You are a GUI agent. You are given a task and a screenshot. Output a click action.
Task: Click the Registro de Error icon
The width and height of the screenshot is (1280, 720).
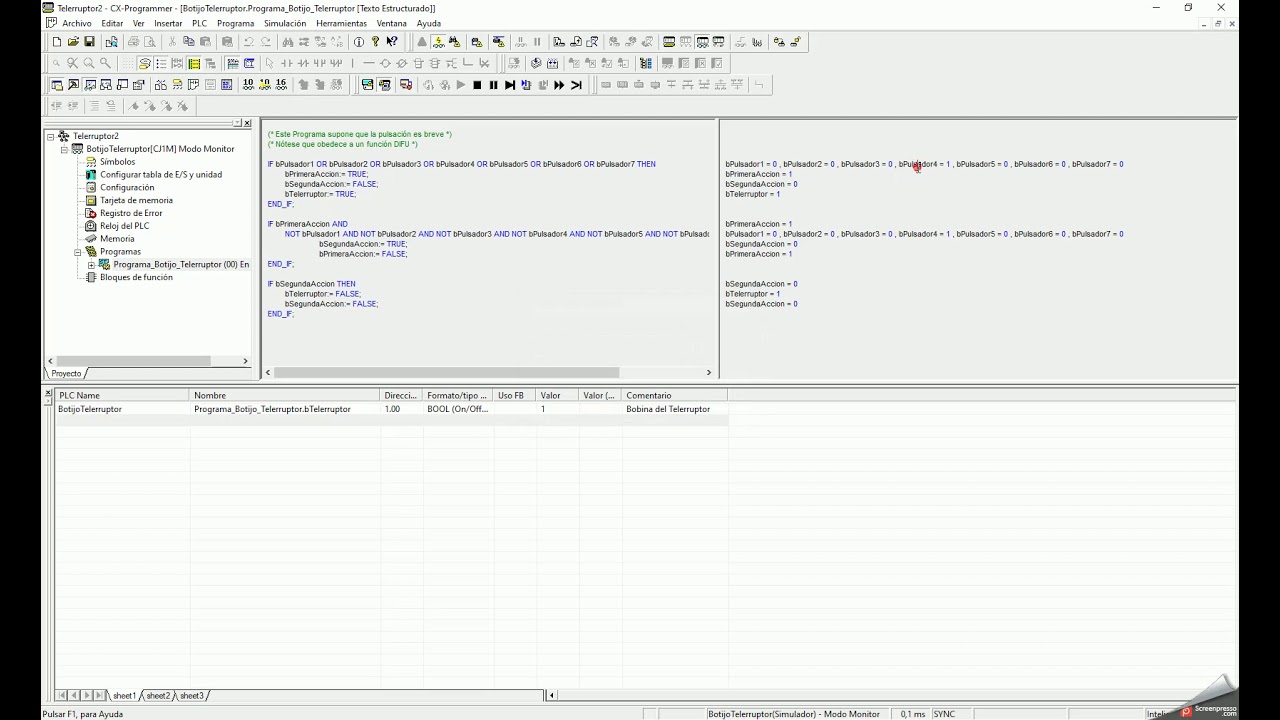[91, 213]
